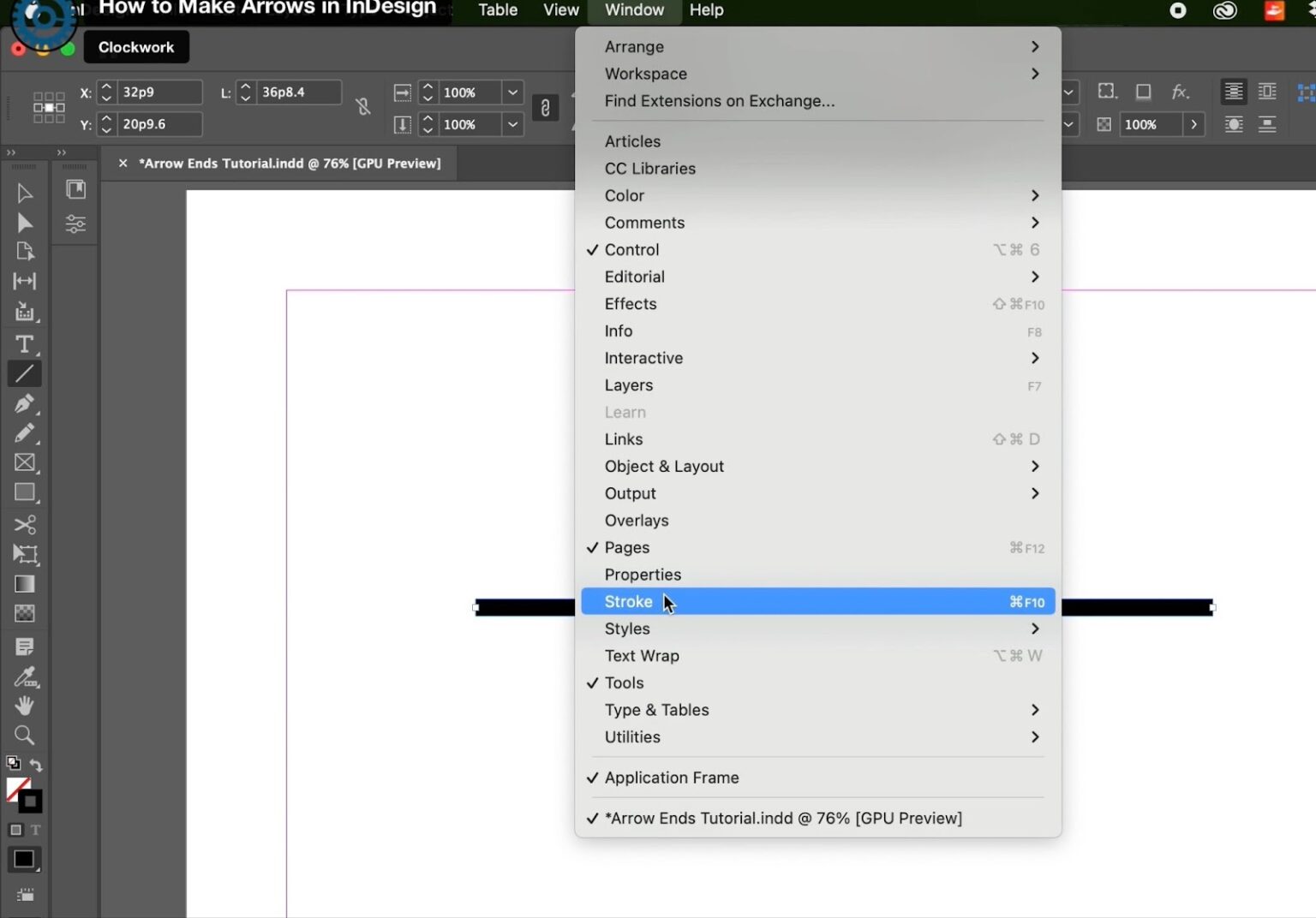The height and width of the screenshot is (918, 1316).
Task: Expand the Interactive submenu
Action: click(x=818, y=358)
